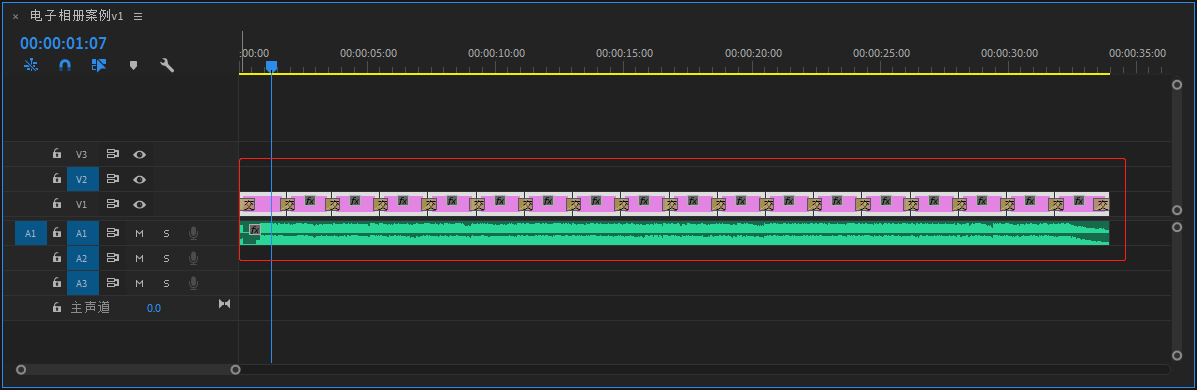
Task: Toggle lock on audio track A1
Action: (56, 233)
